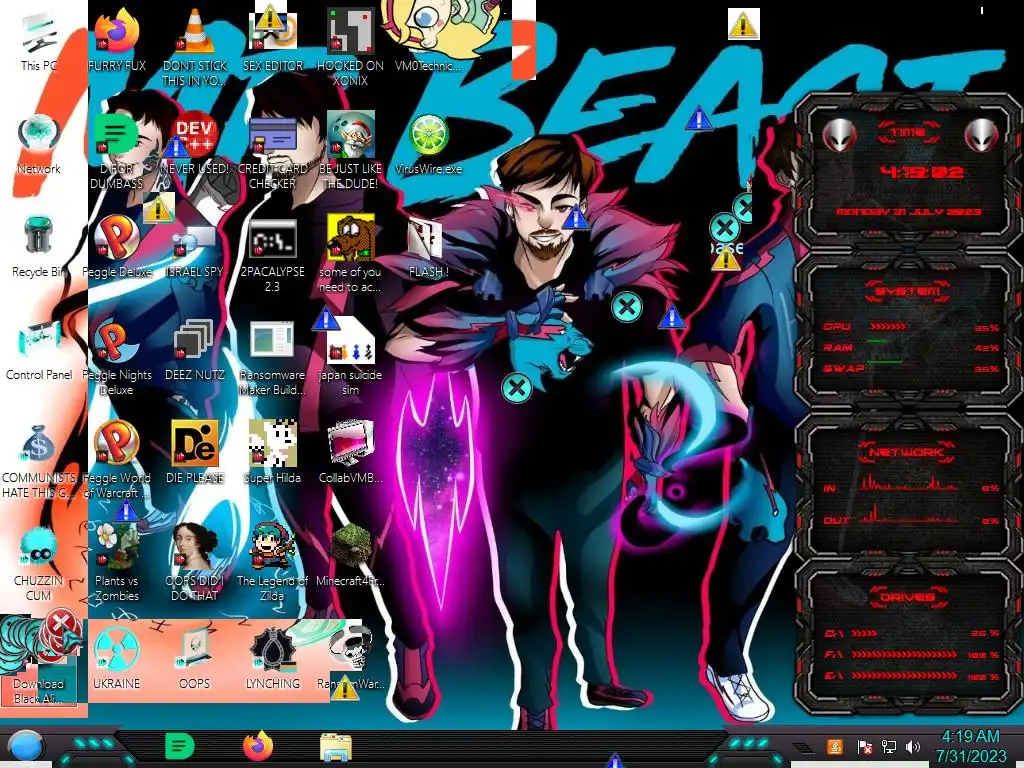Click the DRIVES widget header
Image resolution: width=1024 pixels, height=768 pixels.
point(908,597)
